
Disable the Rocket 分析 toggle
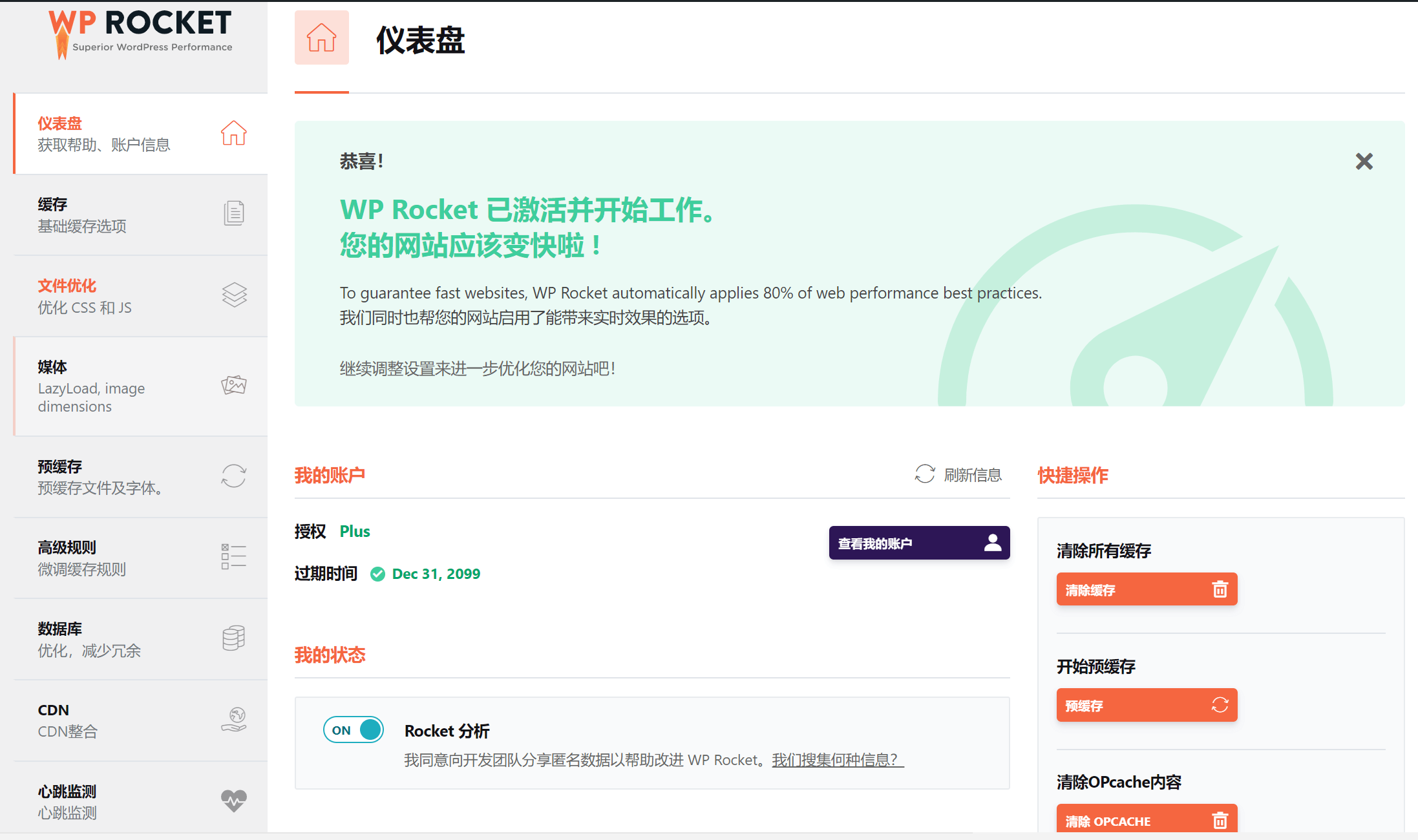point(353,730)
